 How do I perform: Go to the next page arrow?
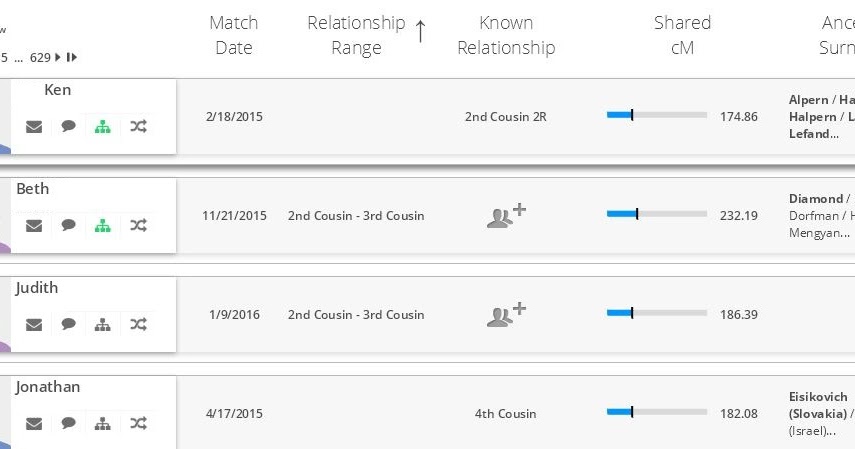58,58
